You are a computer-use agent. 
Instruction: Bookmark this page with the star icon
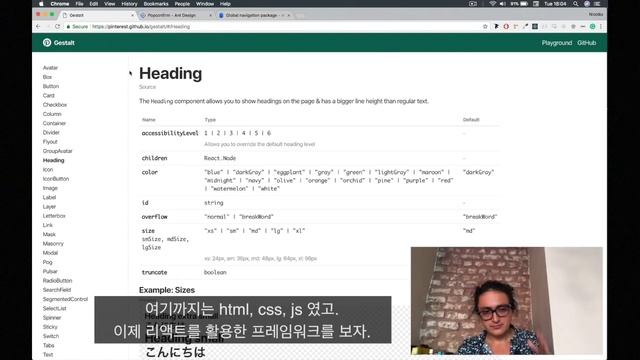pos(485,27)
